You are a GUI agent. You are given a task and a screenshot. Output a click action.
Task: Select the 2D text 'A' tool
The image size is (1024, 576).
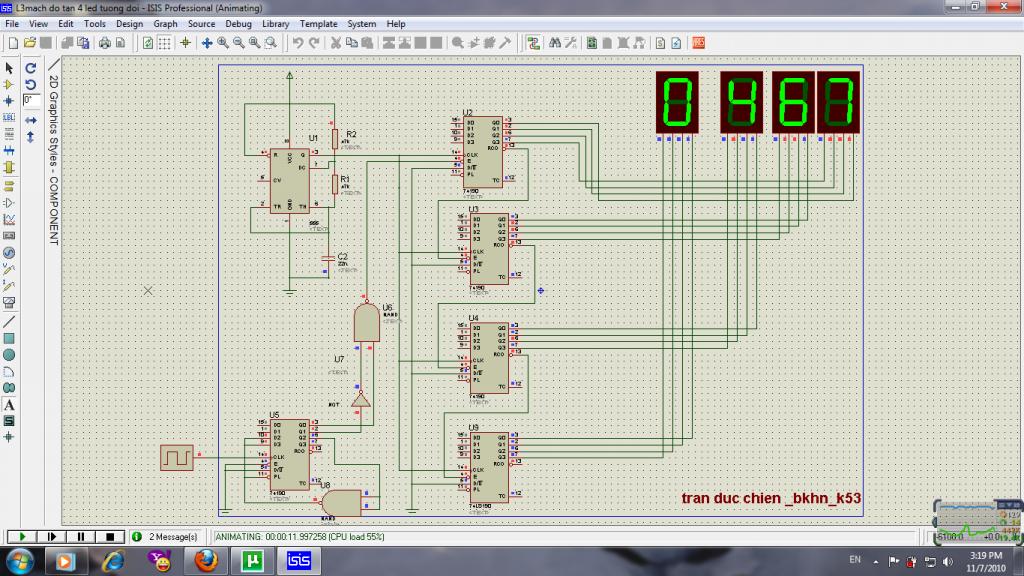[9, 405]
